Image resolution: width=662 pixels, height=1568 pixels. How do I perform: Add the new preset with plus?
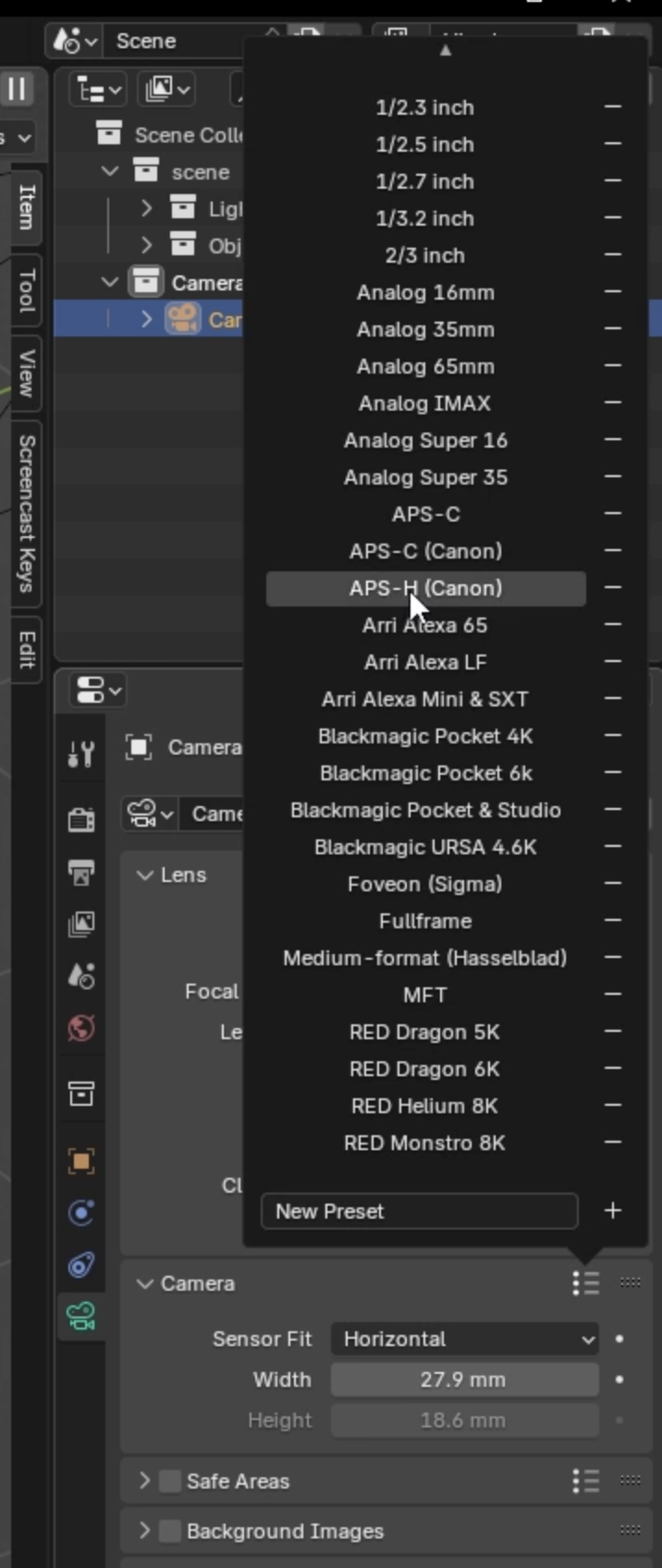[612, 1211]
